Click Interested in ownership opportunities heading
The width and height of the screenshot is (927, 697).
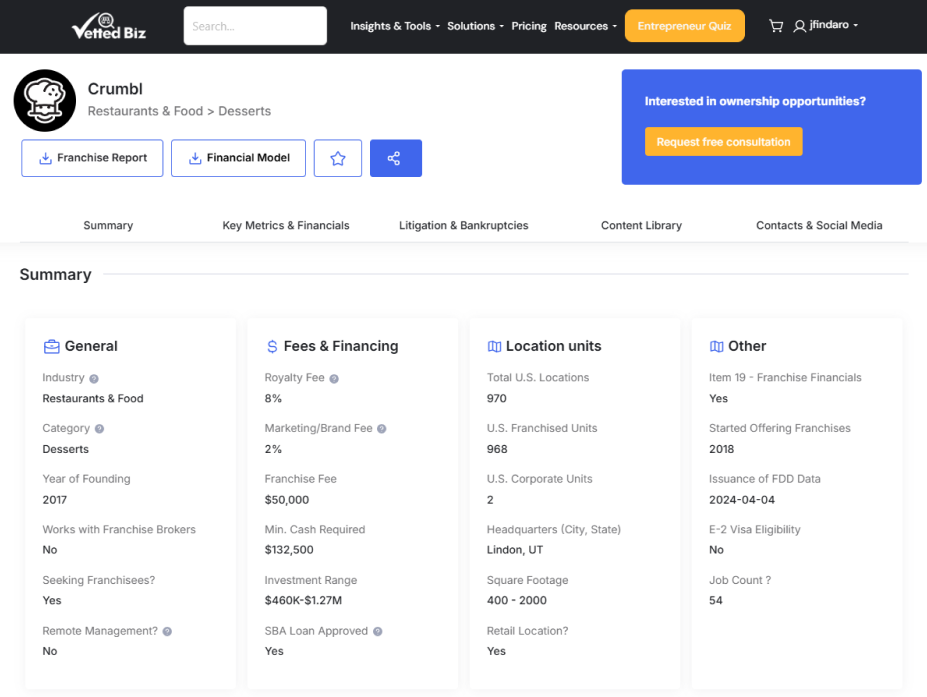pos(755,101)
